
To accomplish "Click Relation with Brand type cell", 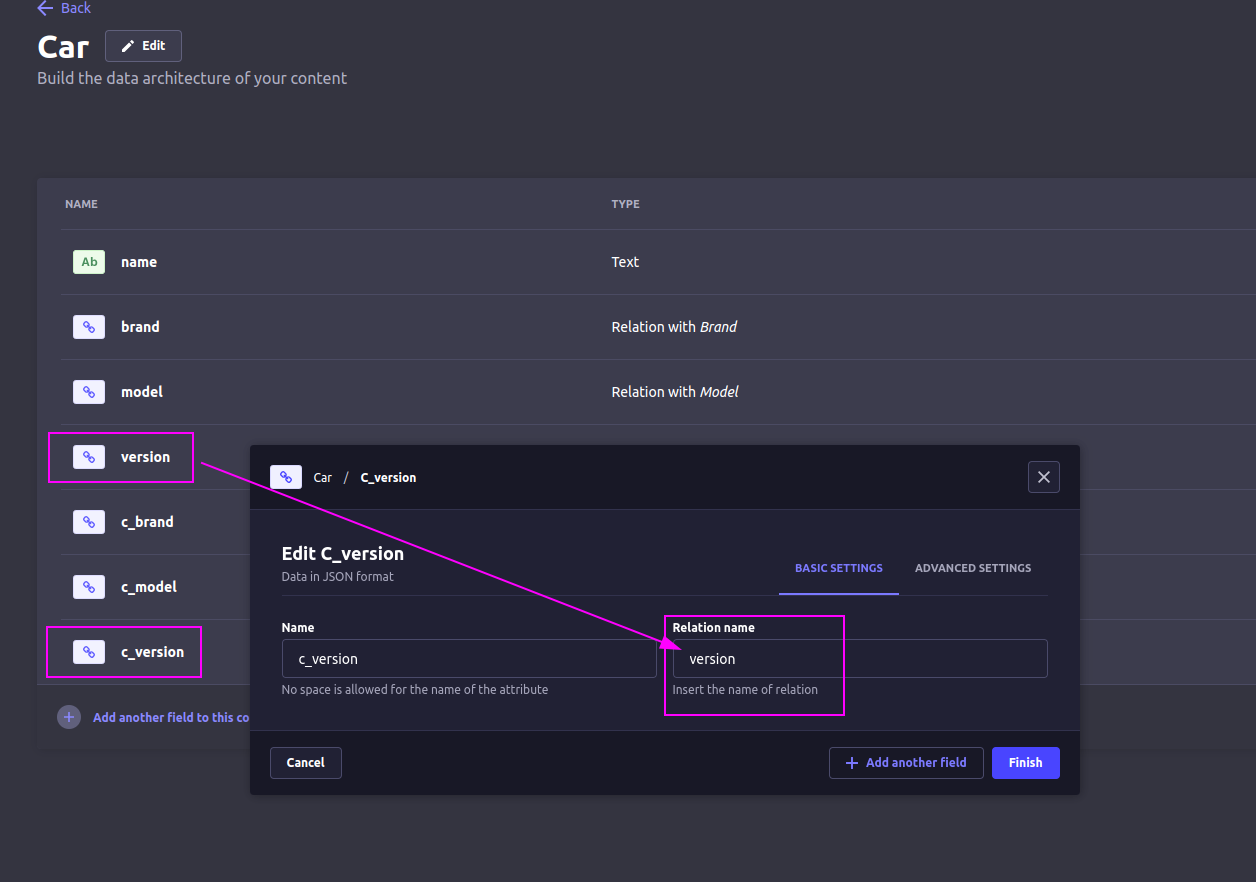I will pyautogui.click(x=674, y=327).
